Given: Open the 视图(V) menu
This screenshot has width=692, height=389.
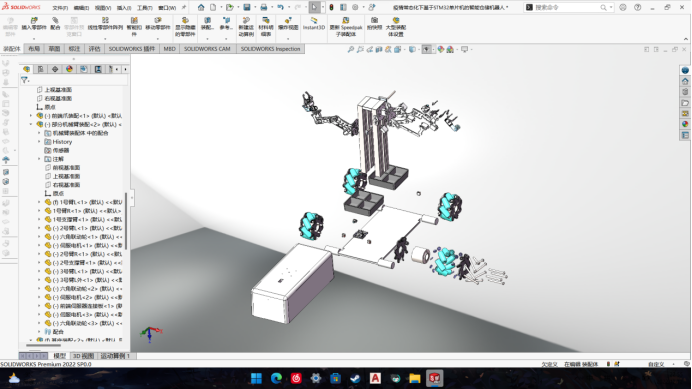Looking at the screenshot, I should (x=103, y=8).
